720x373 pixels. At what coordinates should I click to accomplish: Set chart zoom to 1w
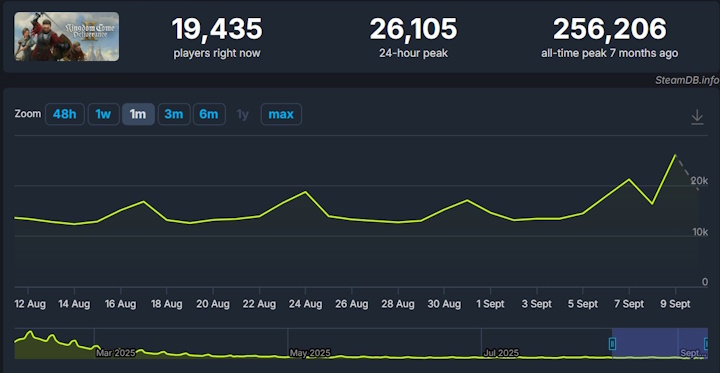coord(104,114)
